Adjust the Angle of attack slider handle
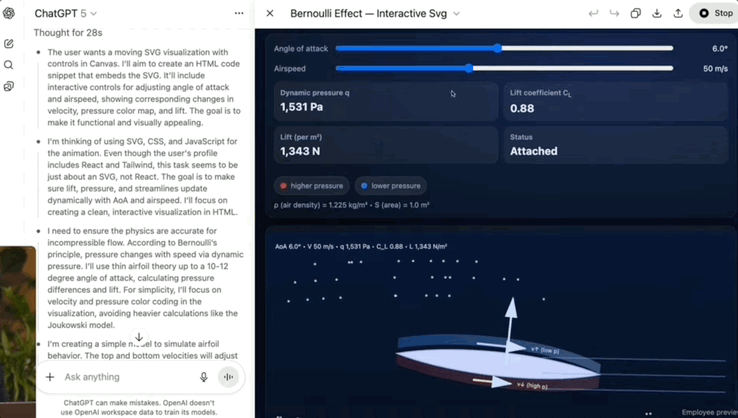738x418 pixels. coord(497,48)
